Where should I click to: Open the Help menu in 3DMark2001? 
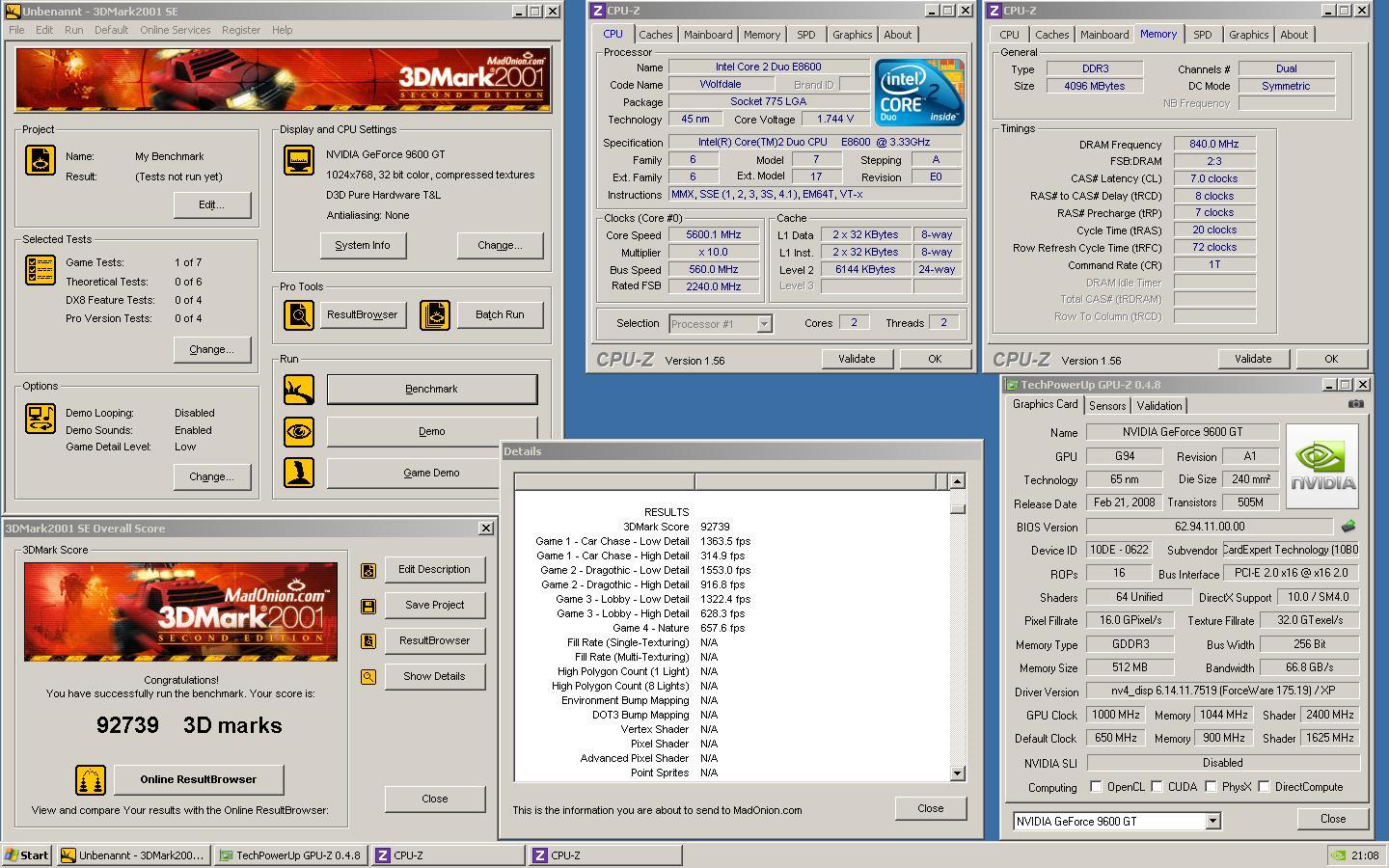point(282,30)
